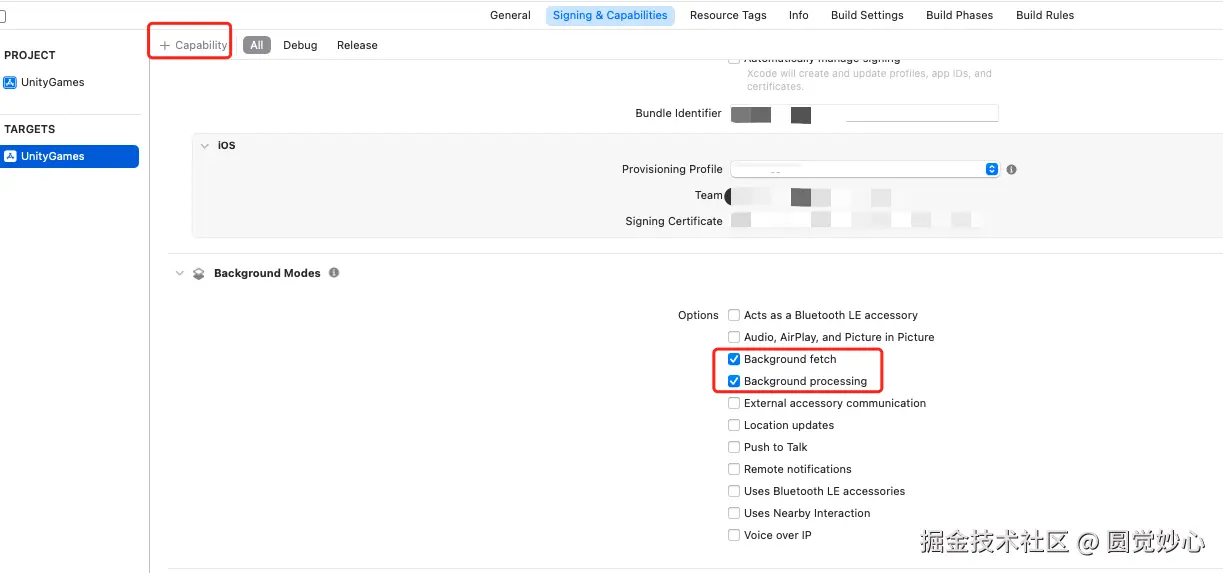Check the Location updates option
The image size is (1223, 573).
[734, 426]
